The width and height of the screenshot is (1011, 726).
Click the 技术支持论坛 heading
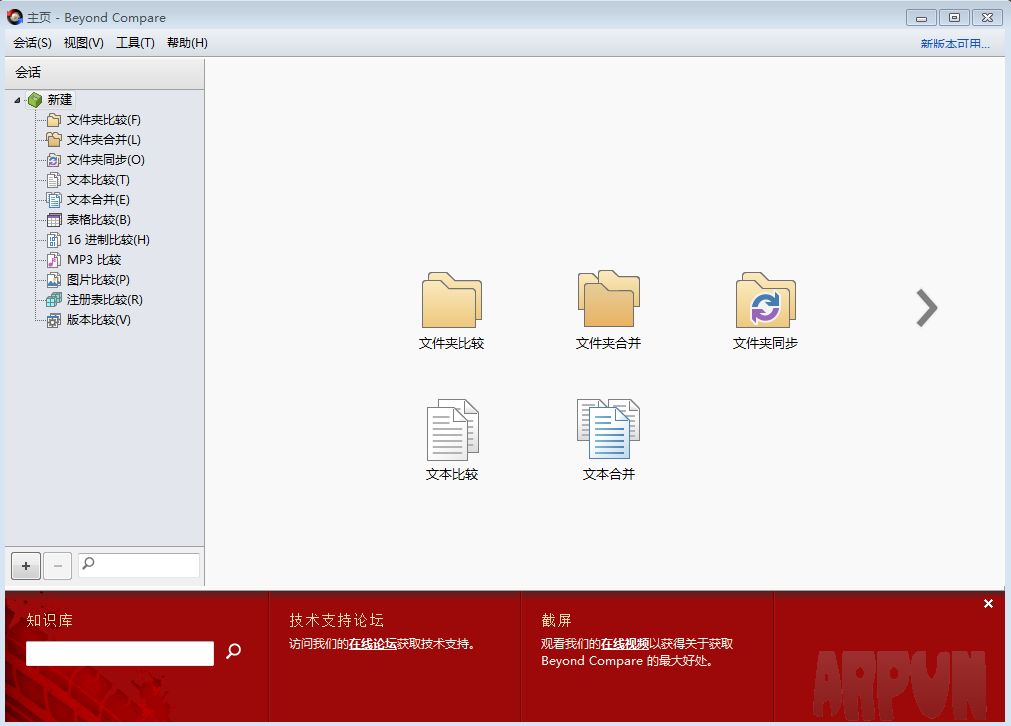(x=337, y=620)
